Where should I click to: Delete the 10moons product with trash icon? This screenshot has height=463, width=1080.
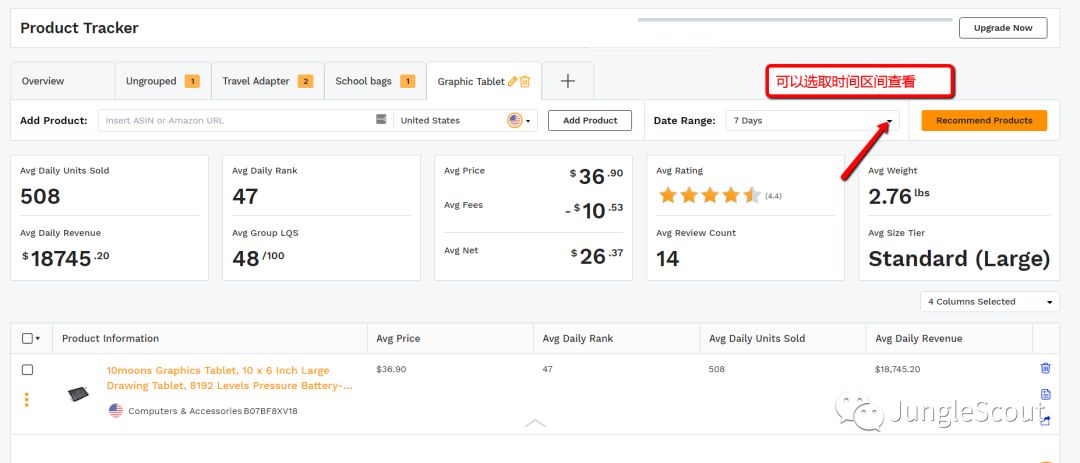pyautogui.click(x=1045, y=368)
